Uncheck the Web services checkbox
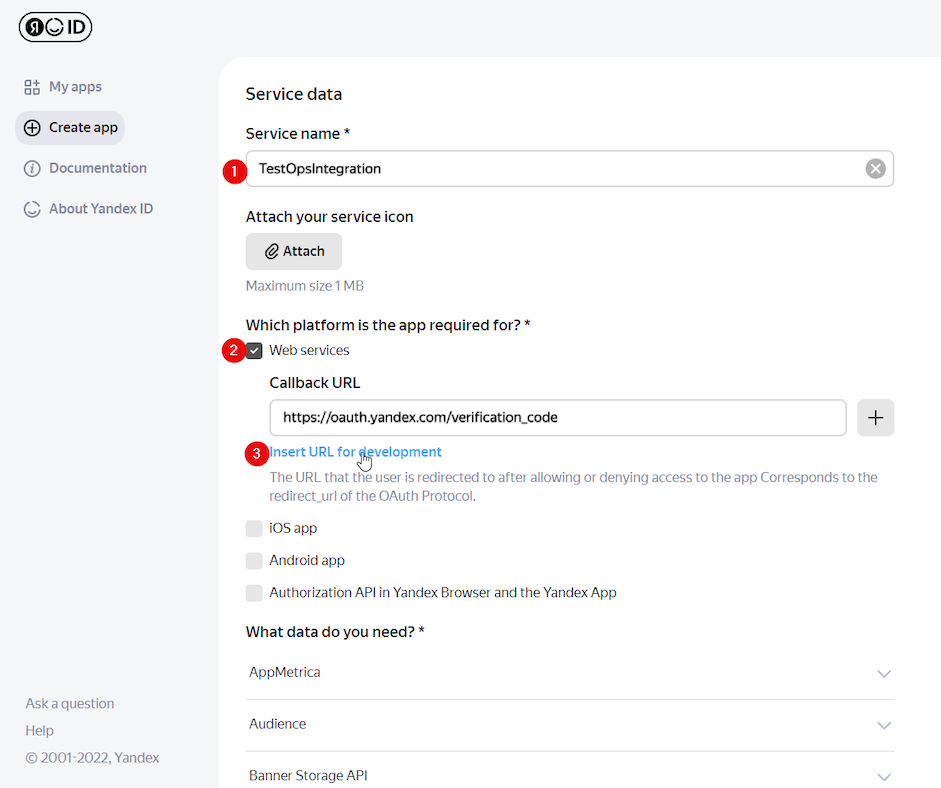The width and height of the screenshot is (941, 788). [255, 351]
